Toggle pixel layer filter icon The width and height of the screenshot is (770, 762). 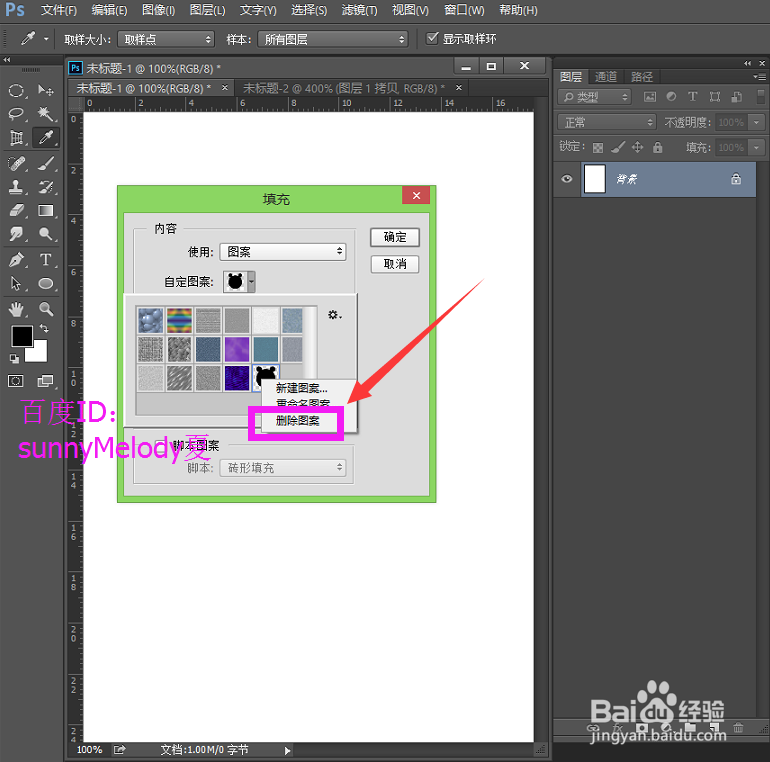pos(650,97)
